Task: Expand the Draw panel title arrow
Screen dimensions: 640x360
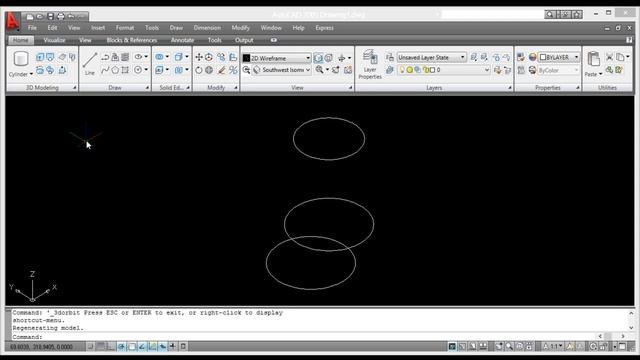Action: (x=147, y=88)
